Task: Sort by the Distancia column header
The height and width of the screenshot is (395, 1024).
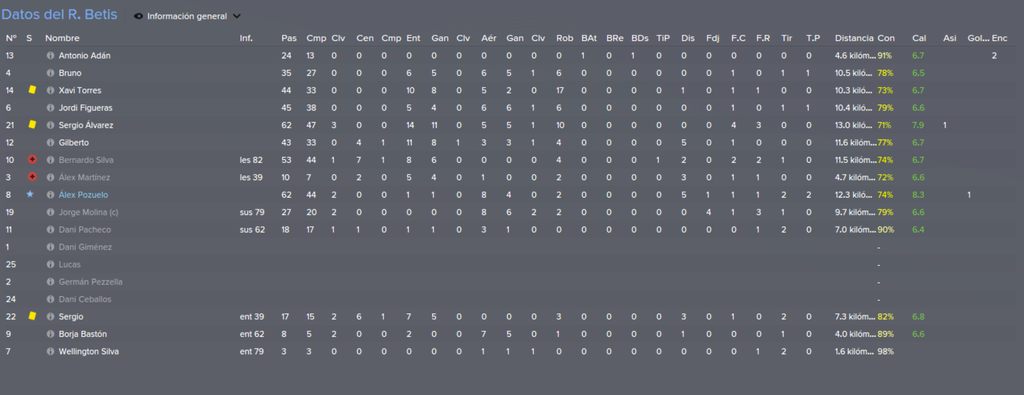Action: pyautogui.click(x=854, y=39)
